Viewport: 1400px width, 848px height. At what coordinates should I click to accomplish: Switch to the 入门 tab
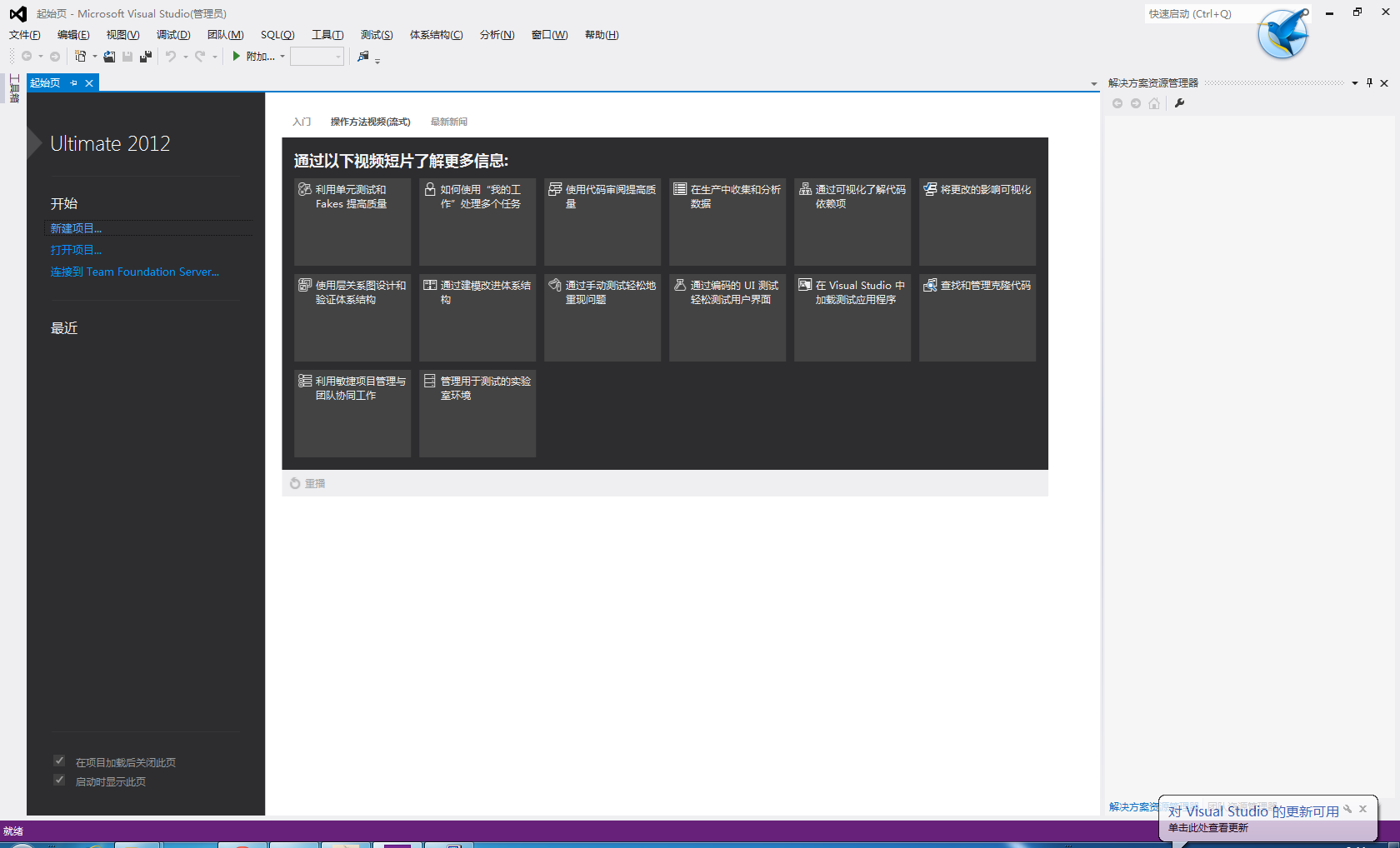(302, 122)
